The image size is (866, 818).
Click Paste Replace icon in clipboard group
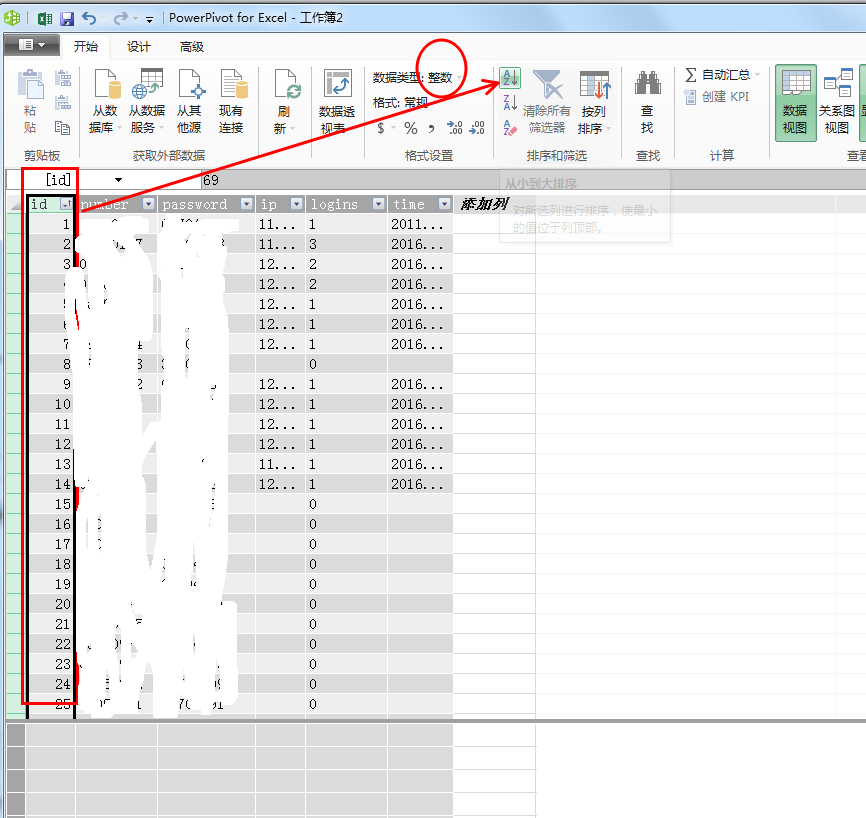point(62,103)
